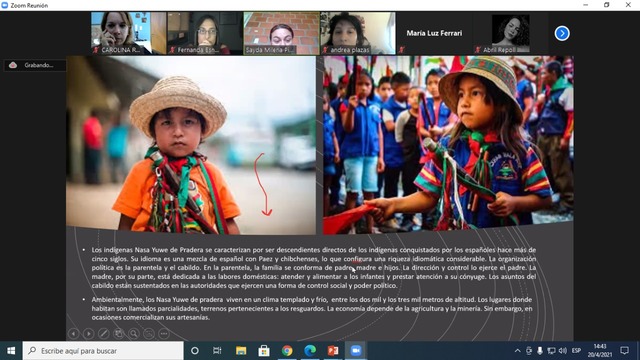Expand hidden system tray icons chevron
Image resolution: width=640 pixels, height=360 pixels.
(517, 351)
